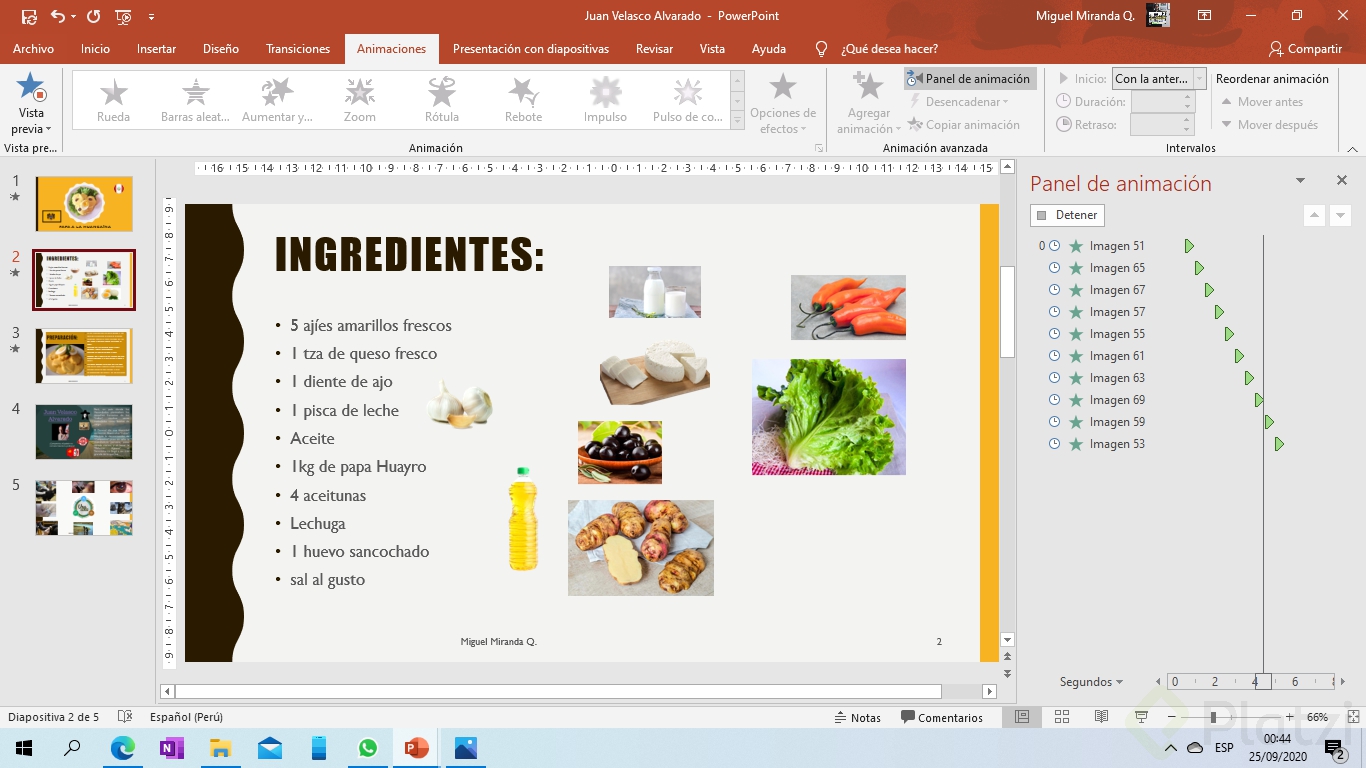Switch to normal view in status bar
The image size is (1366, 768).
(x=1022, y=717)
